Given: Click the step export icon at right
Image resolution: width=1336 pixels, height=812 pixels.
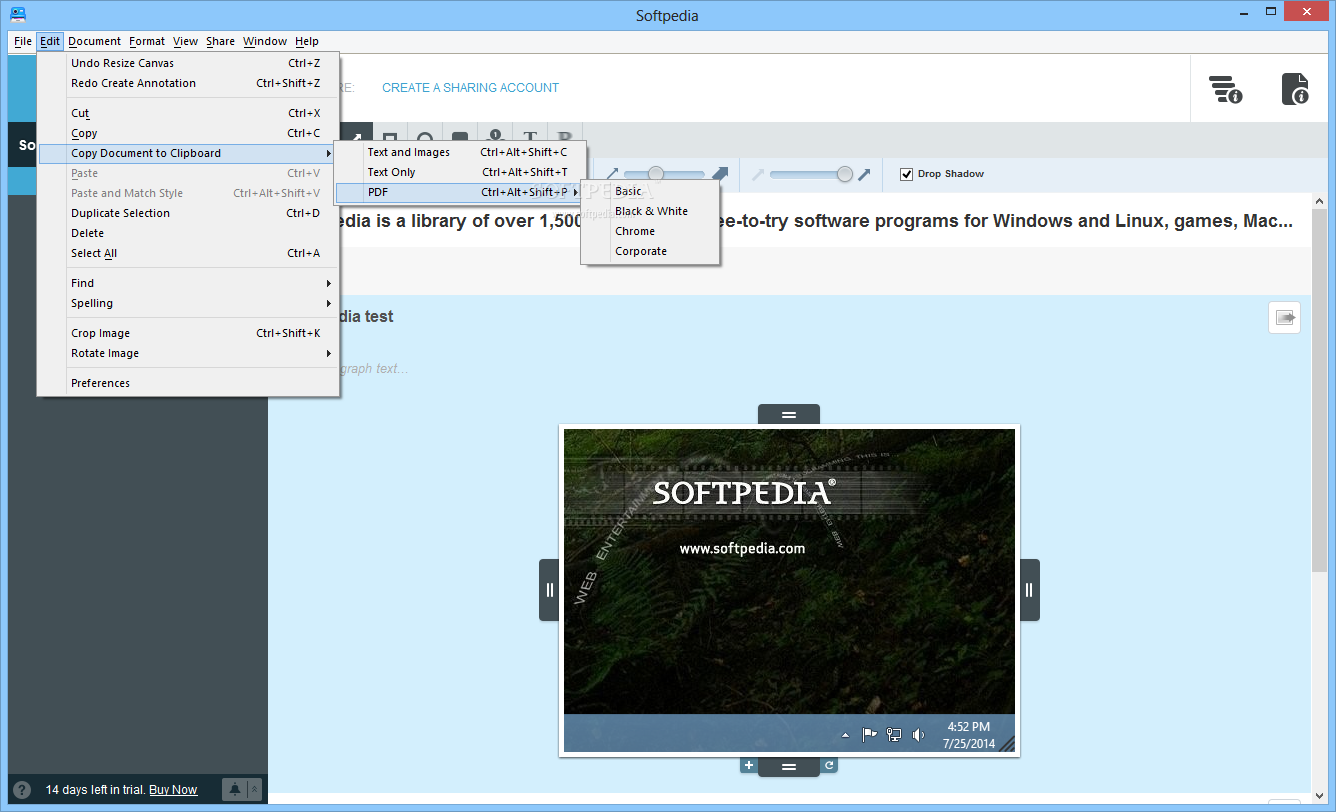Looking at the screenshot, I should (x=1284, y=317).
